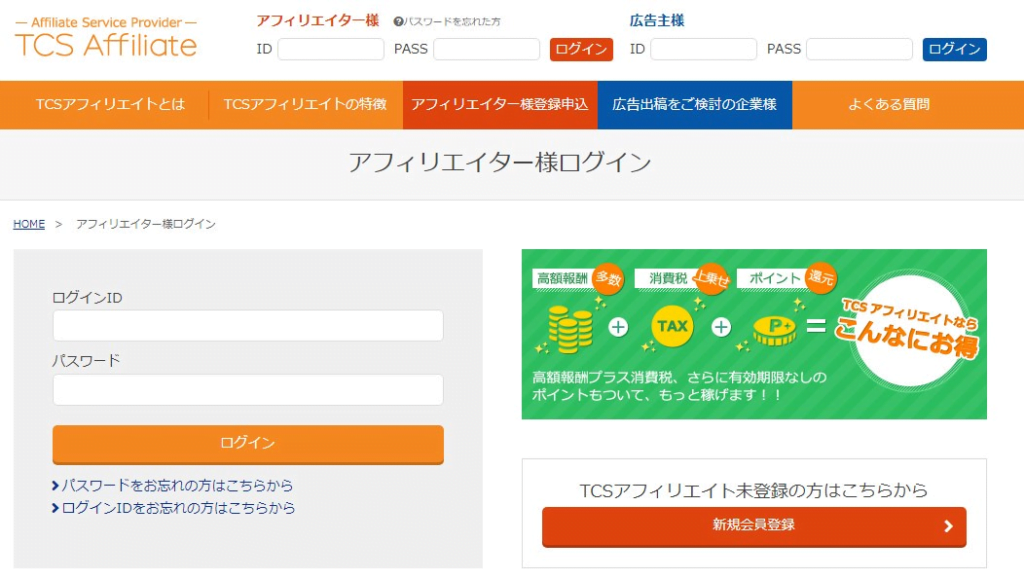Click the TCS Affiliate logo
The height and width of the screenshot is (578, 1024).
[106, 38]
